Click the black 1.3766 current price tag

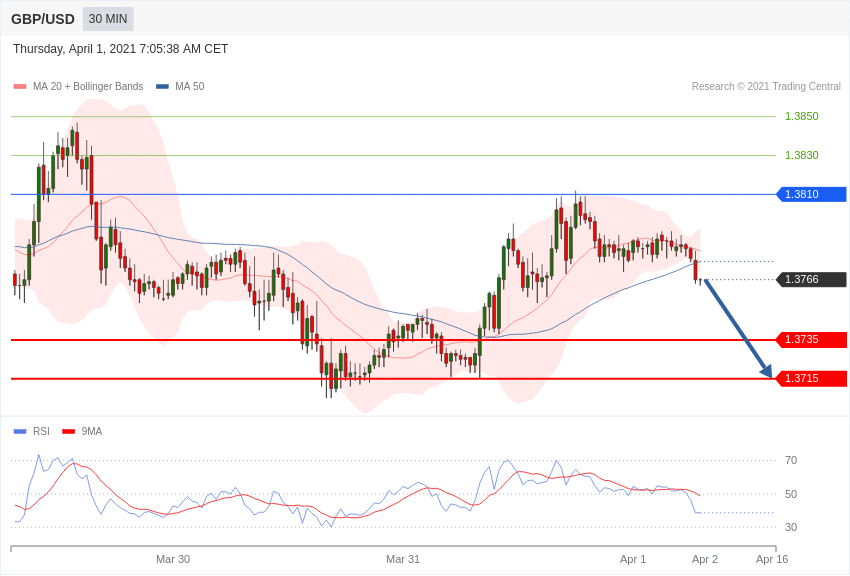click(x=812, y=279)
